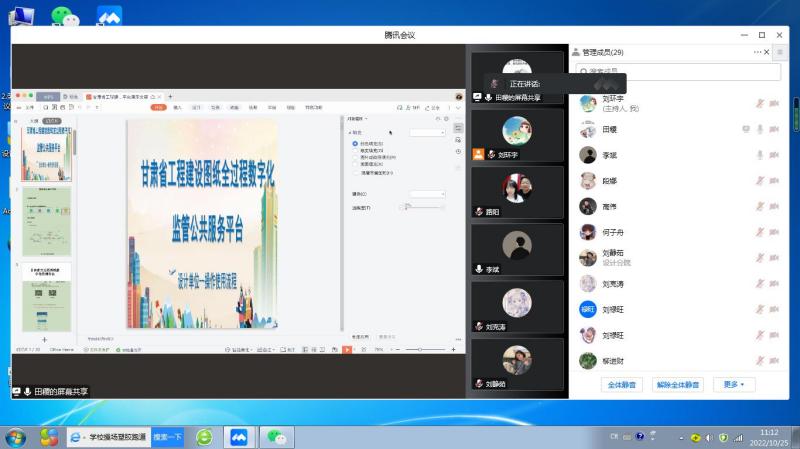The height and width of the screenshot is (449, 800).
Task: Open the WeChat icon in the taskbar
Action: pyautogui.click(x=277, y=437)
